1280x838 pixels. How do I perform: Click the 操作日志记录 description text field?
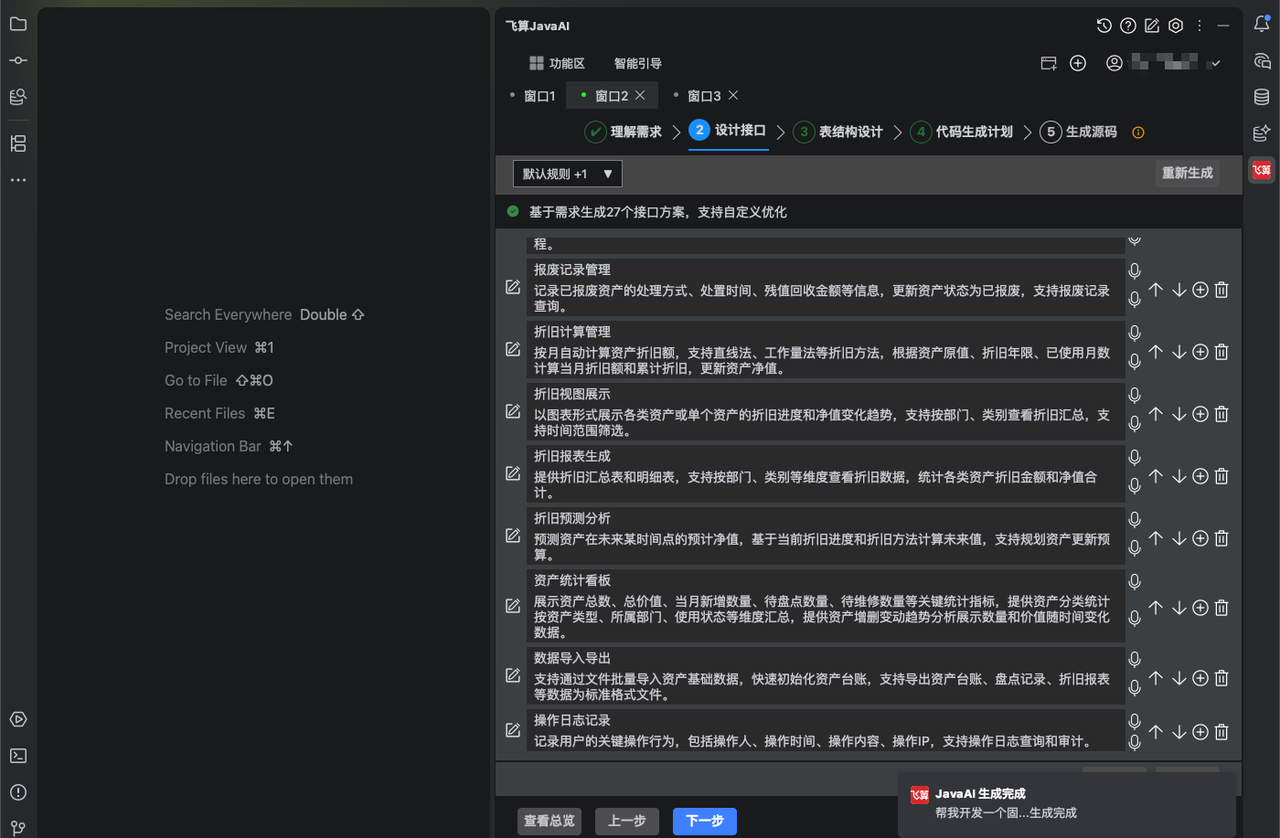[x=826, y=742]
